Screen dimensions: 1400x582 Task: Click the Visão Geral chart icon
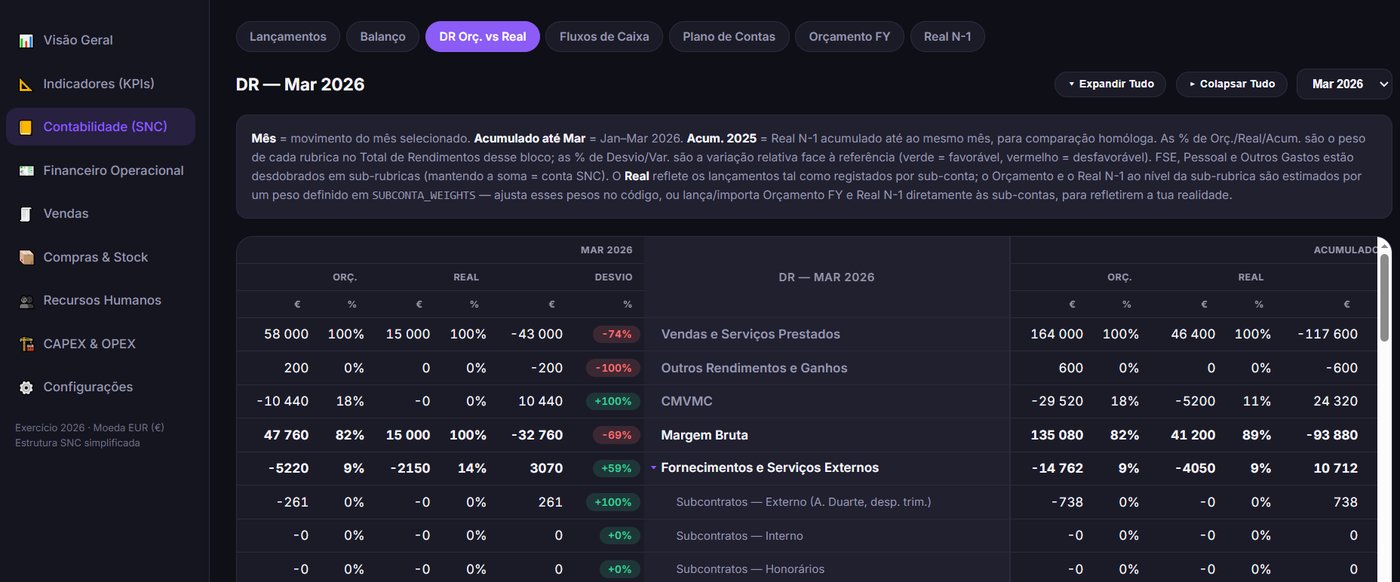[x=26, y=40]
